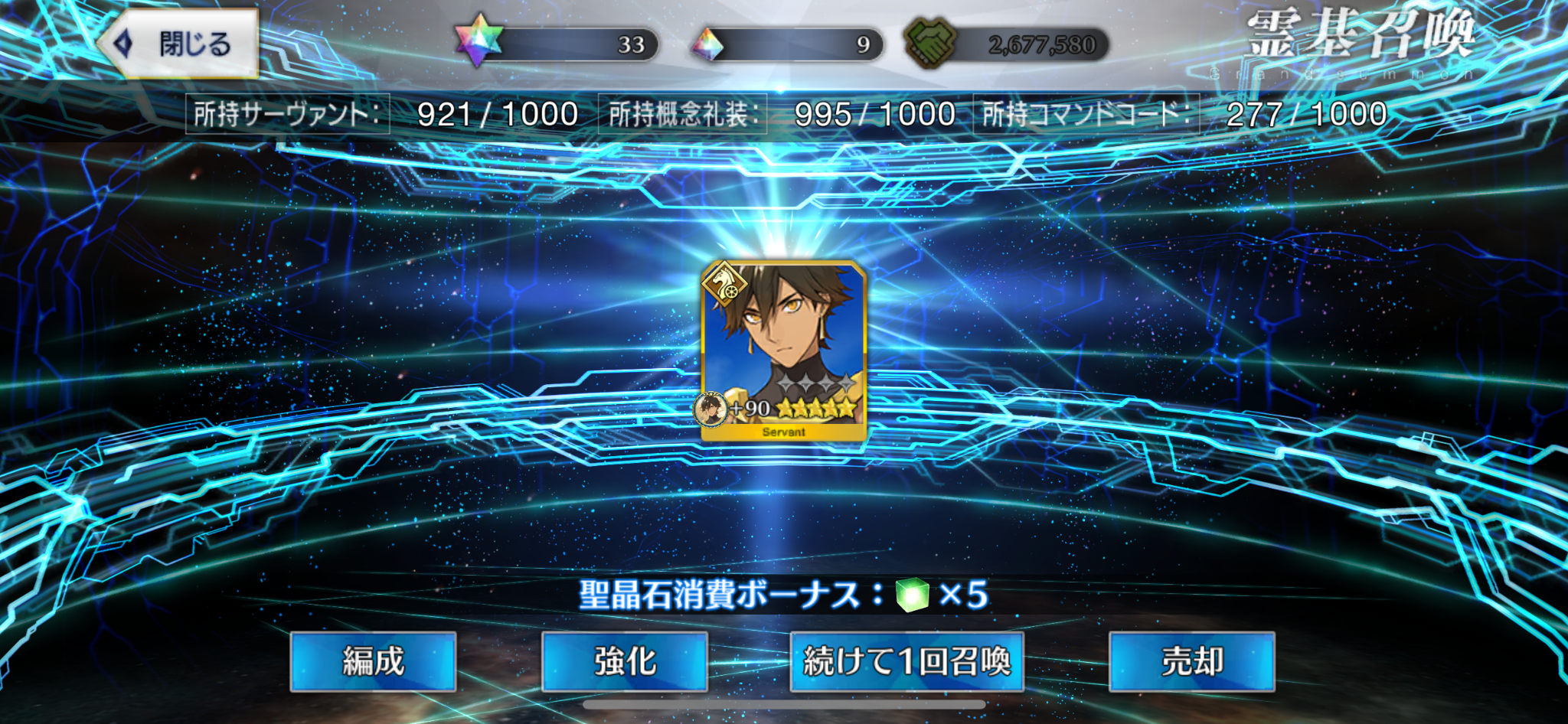Tap the rainbow Saint Quartz star icon

479,40
